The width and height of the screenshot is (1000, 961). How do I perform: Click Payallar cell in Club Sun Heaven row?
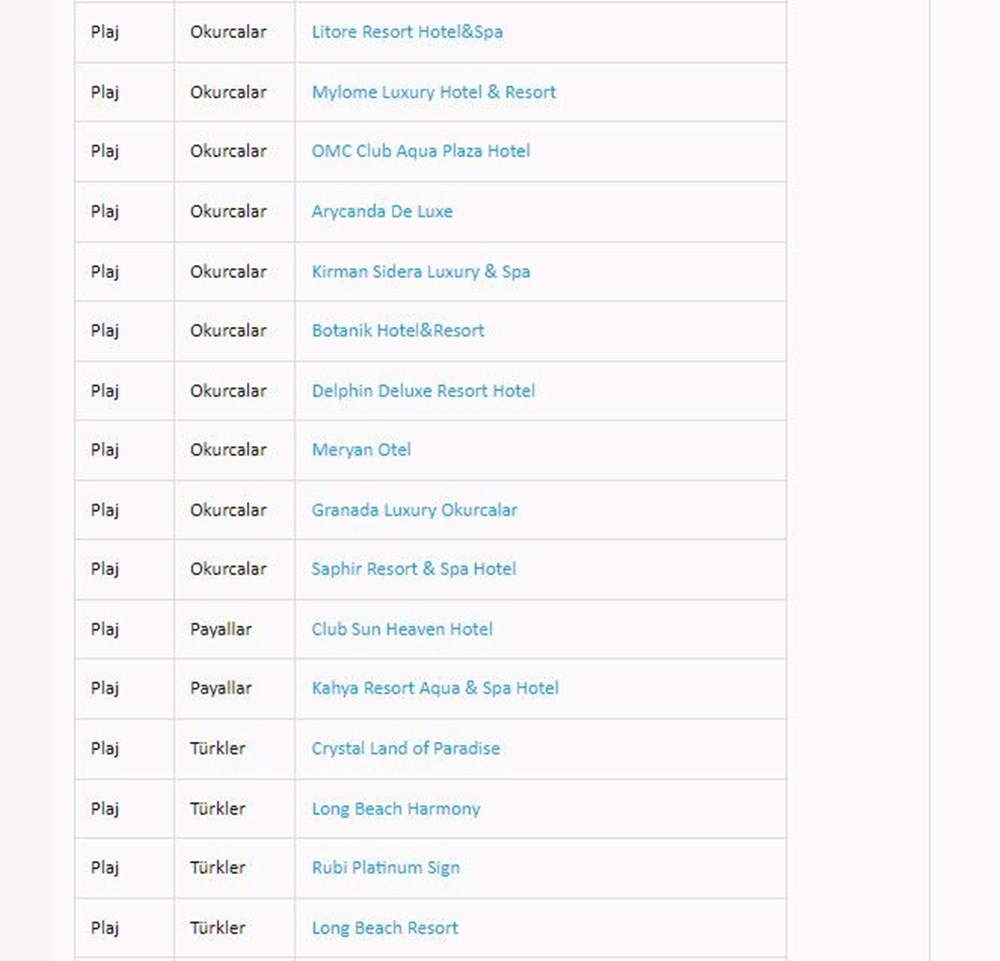coord(221,629)
